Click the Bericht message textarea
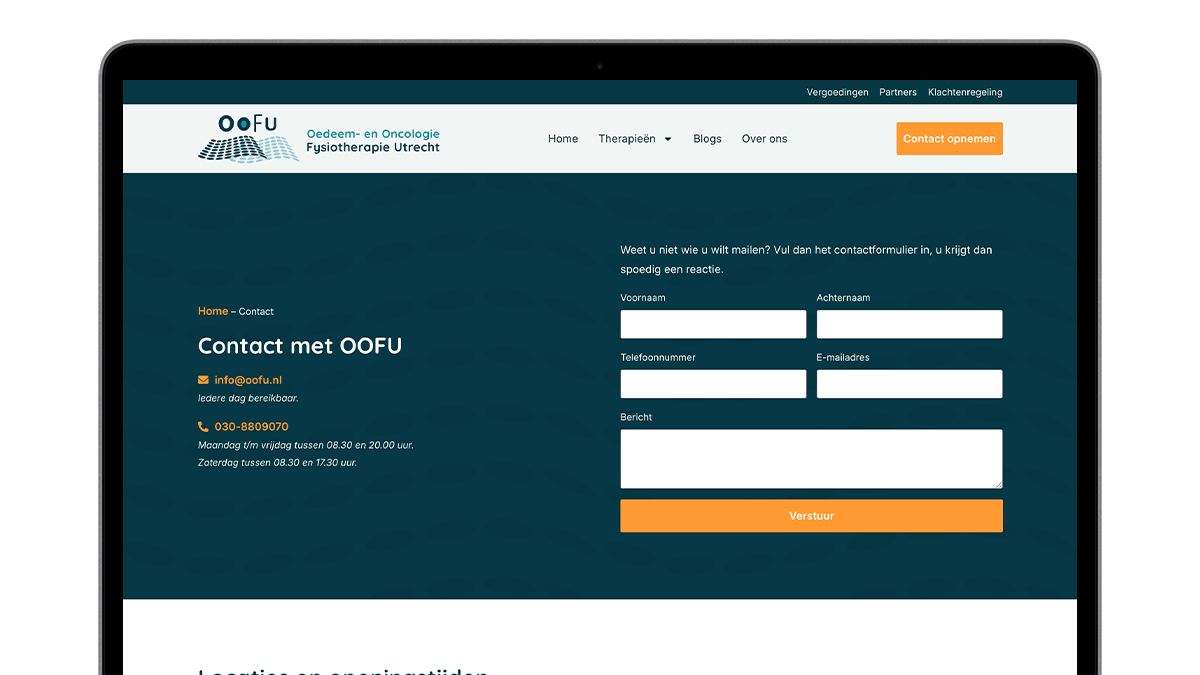Image resolution: width=1200 pixels, height=675 pixels. point(811,459)
